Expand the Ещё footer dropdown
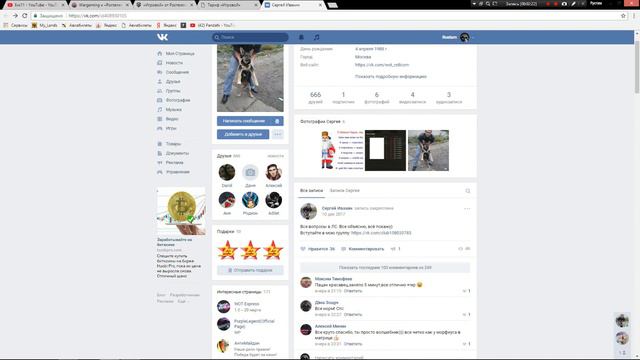 coord(182,301)
